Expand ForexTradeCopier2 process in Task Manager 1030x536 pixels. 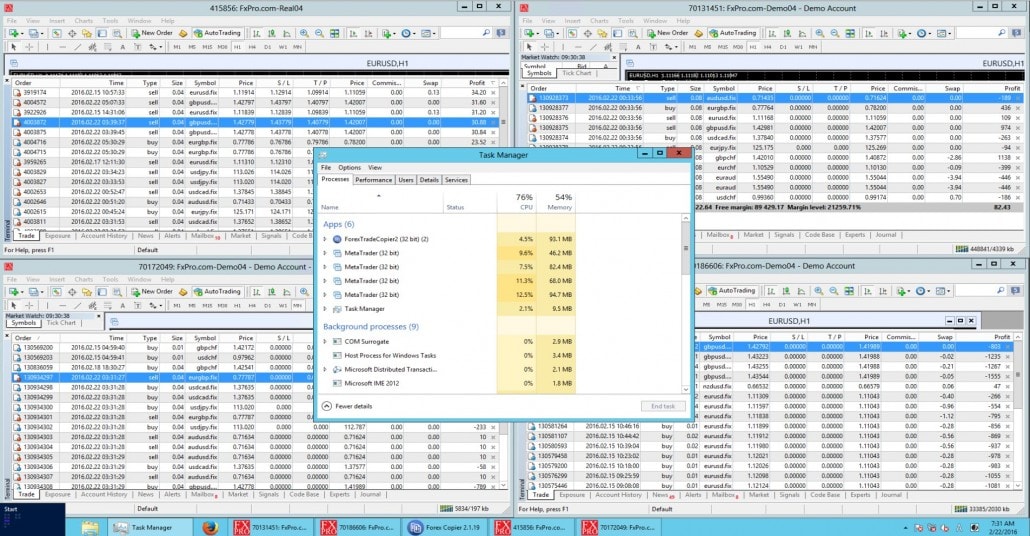click(x=325, y=239)
